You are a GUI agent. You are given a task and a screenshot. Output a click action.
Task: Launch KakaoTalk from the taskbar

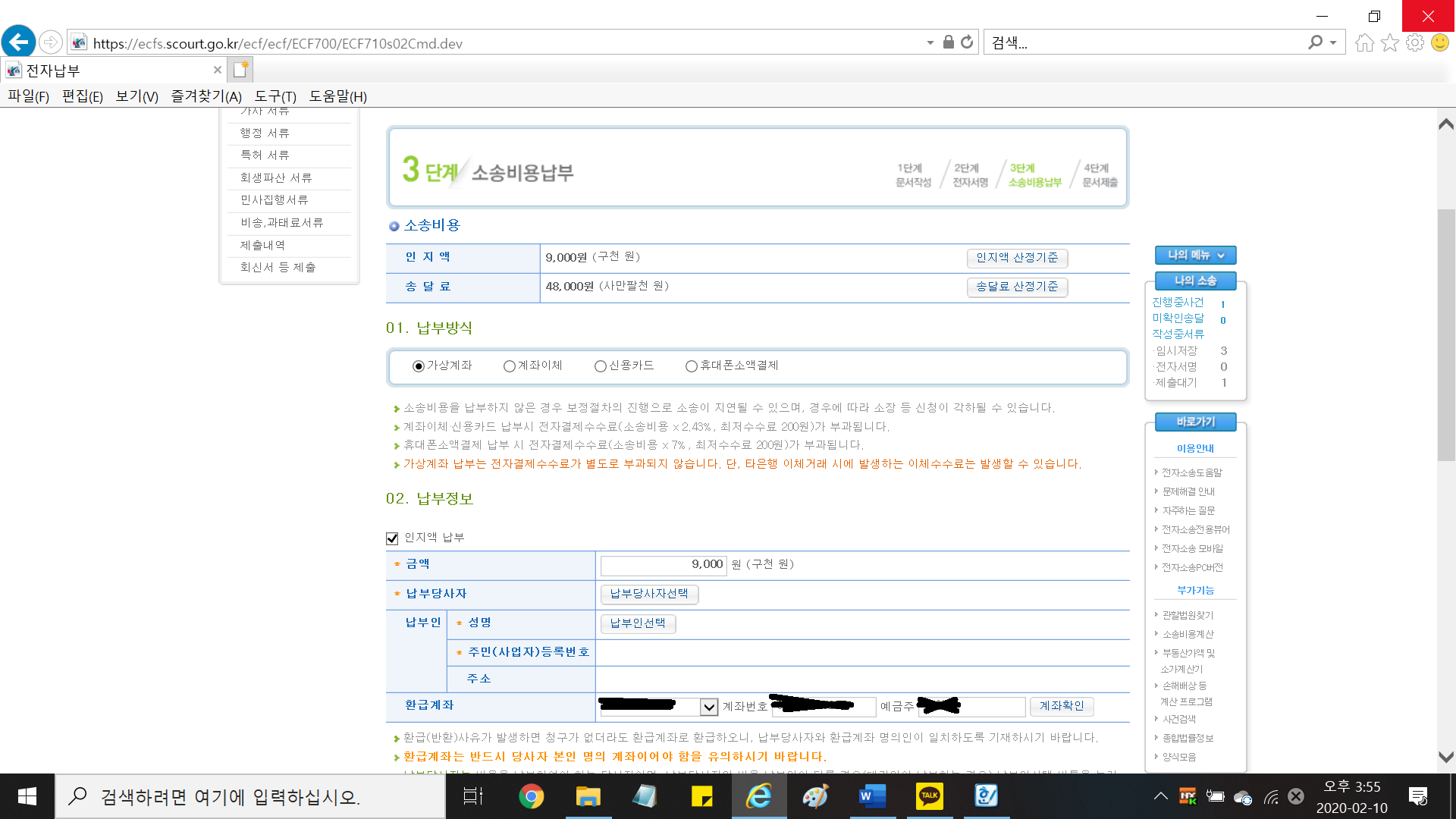coord(929,796)
